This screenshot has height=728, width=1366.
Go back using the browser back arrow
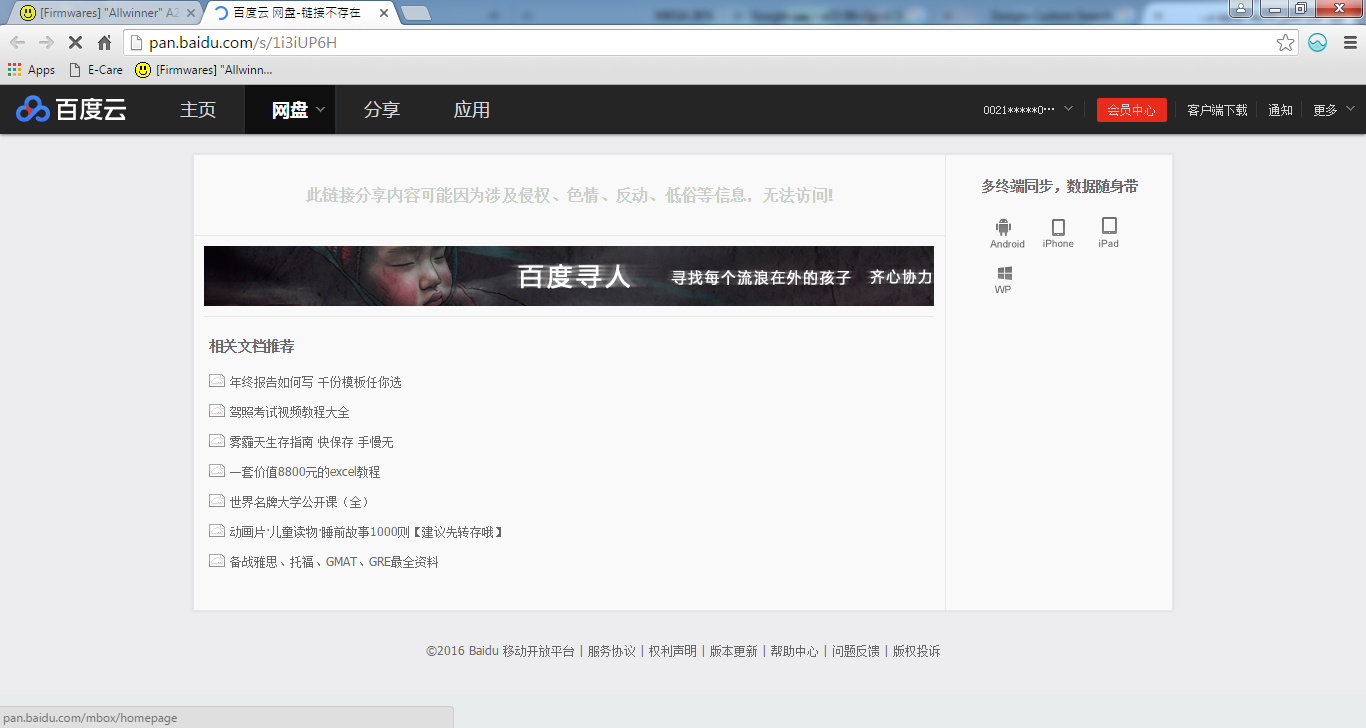[x=17, y=42]
